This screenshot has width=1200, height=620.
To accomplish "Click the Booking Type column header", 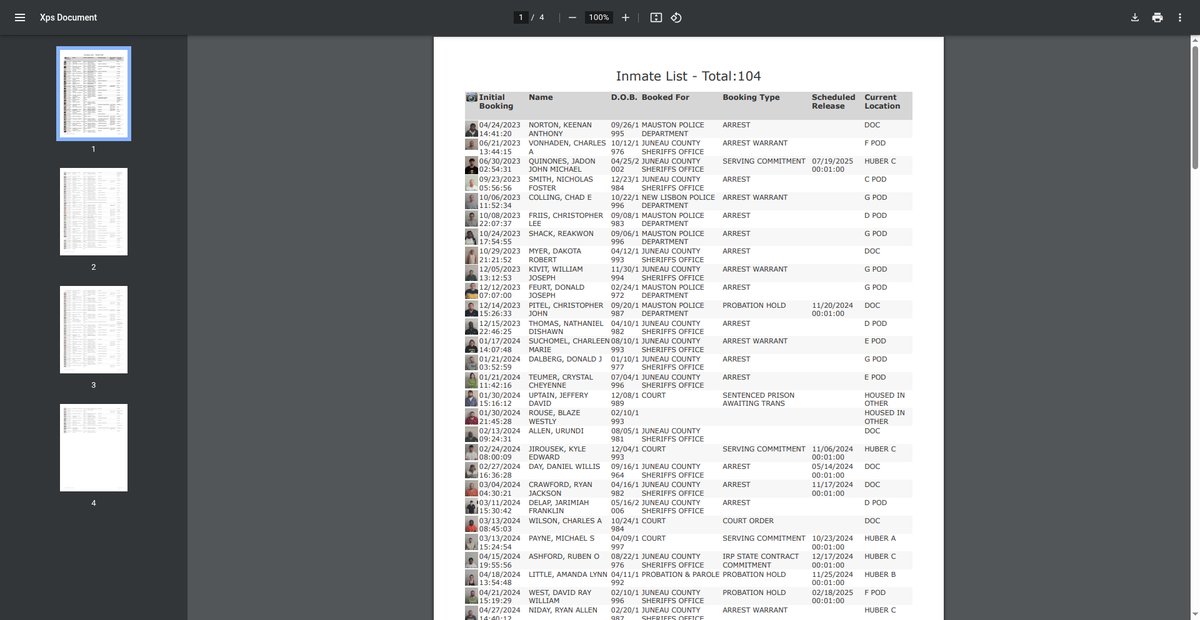I will pyautogui.click(x=751, y=97).
